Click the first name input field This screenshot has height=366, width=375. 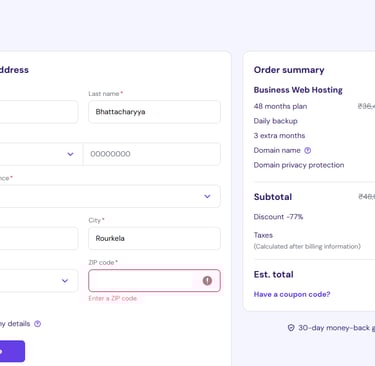point(38,112)
